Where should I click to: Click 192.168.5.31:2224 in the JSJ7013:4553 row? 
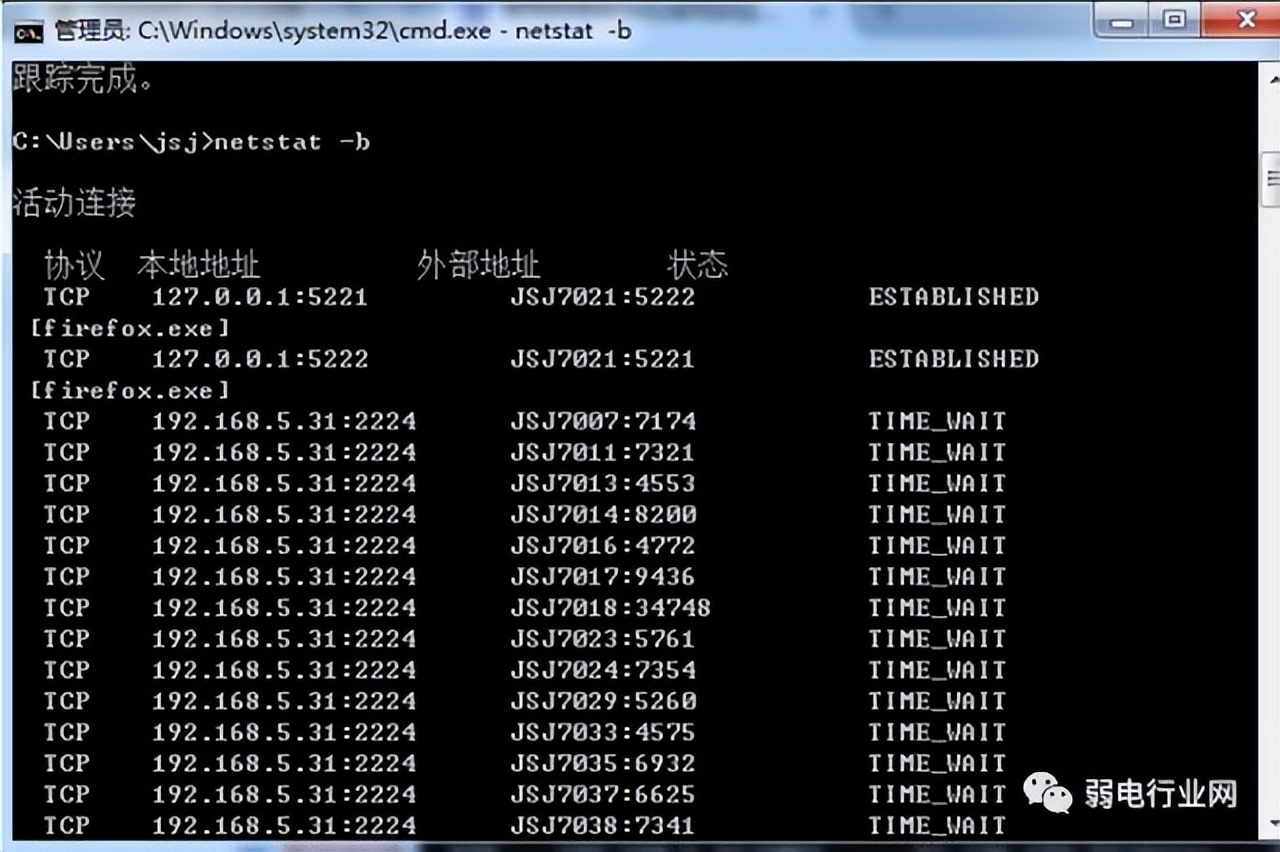[x=284, y=483]
